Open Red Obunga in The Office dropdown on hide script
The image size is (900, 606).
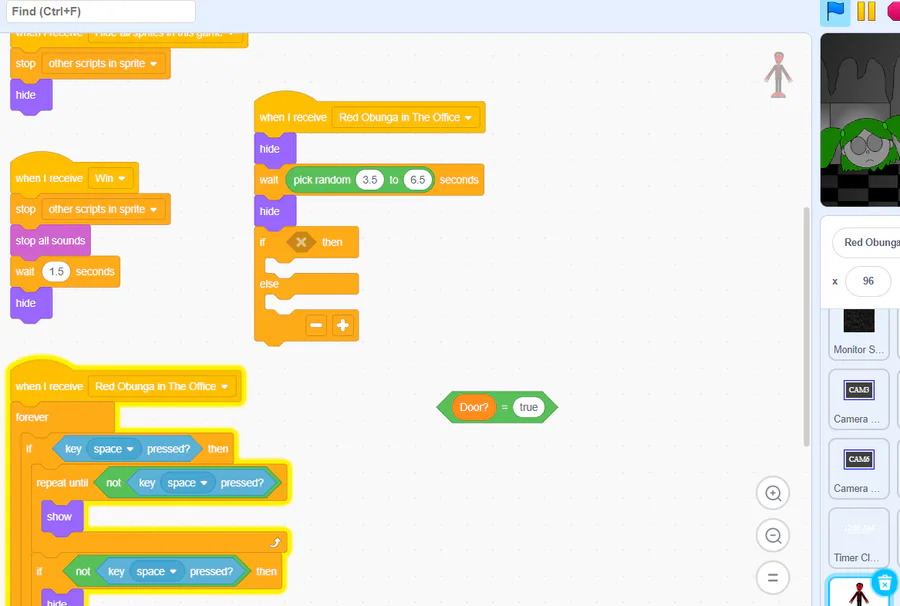405,118
